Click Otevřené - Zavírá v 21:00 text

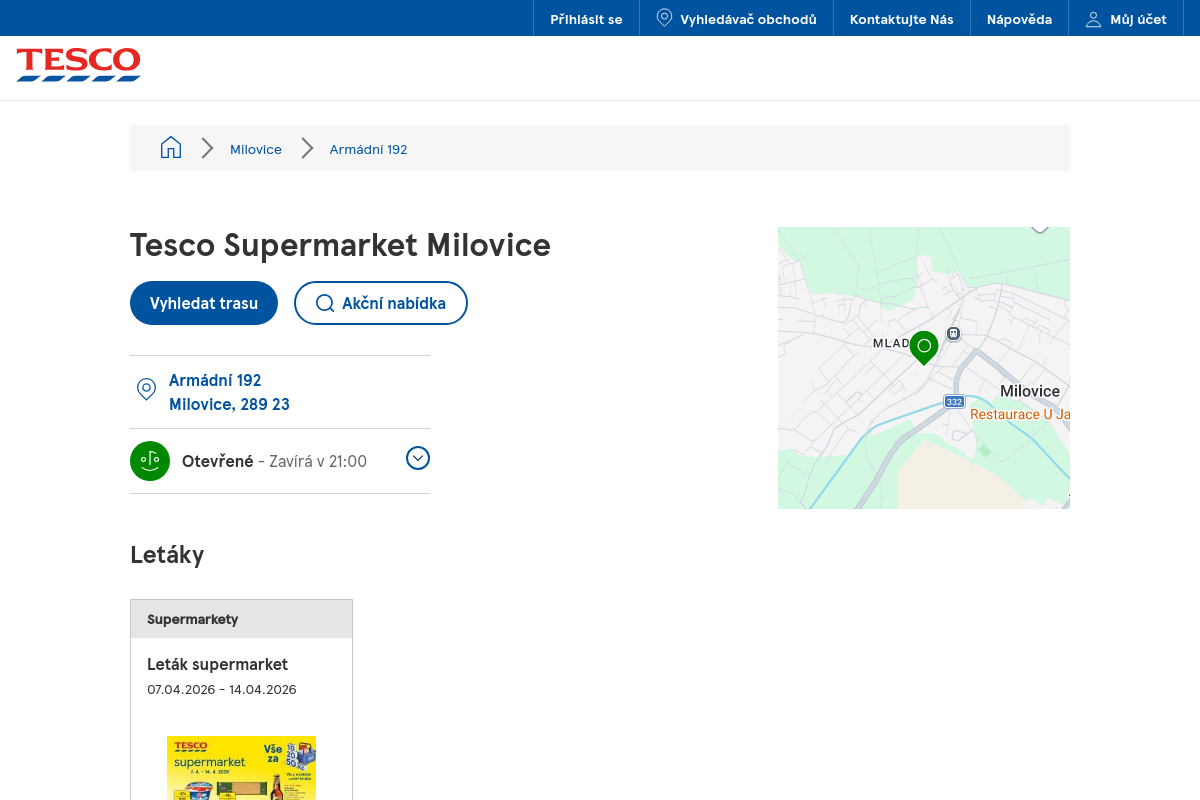click(274, 461)
